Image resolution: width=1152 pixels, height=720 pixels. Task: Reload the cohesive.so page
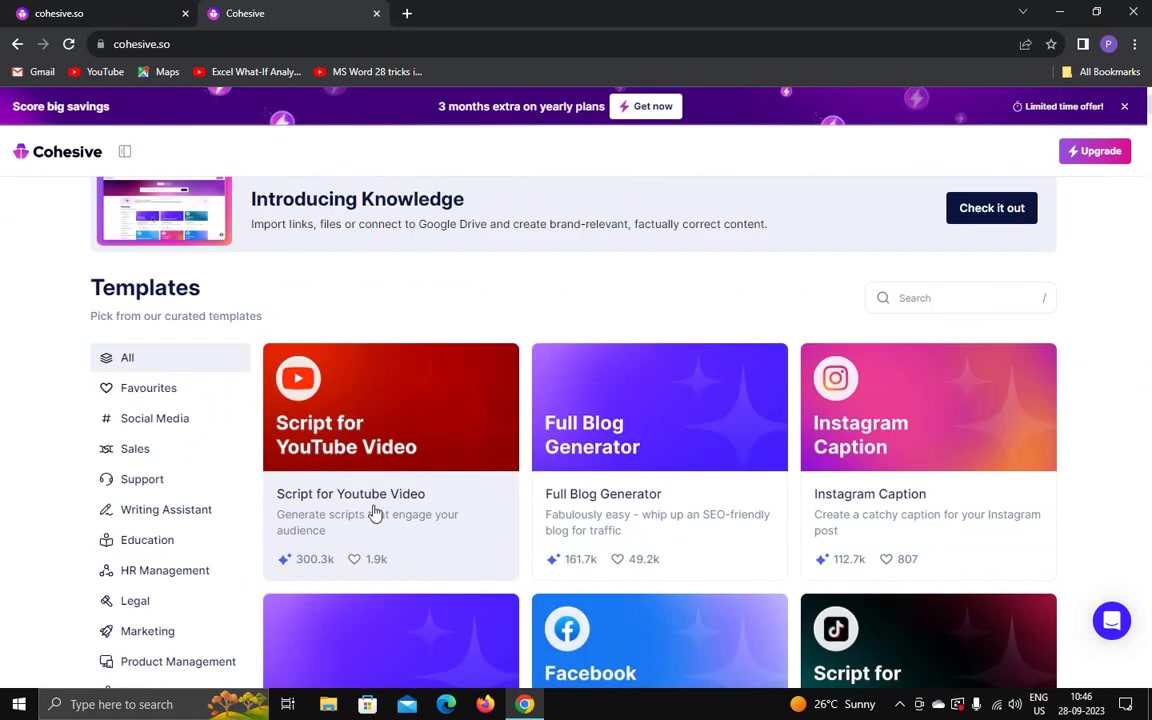click(x=69, y=44)
